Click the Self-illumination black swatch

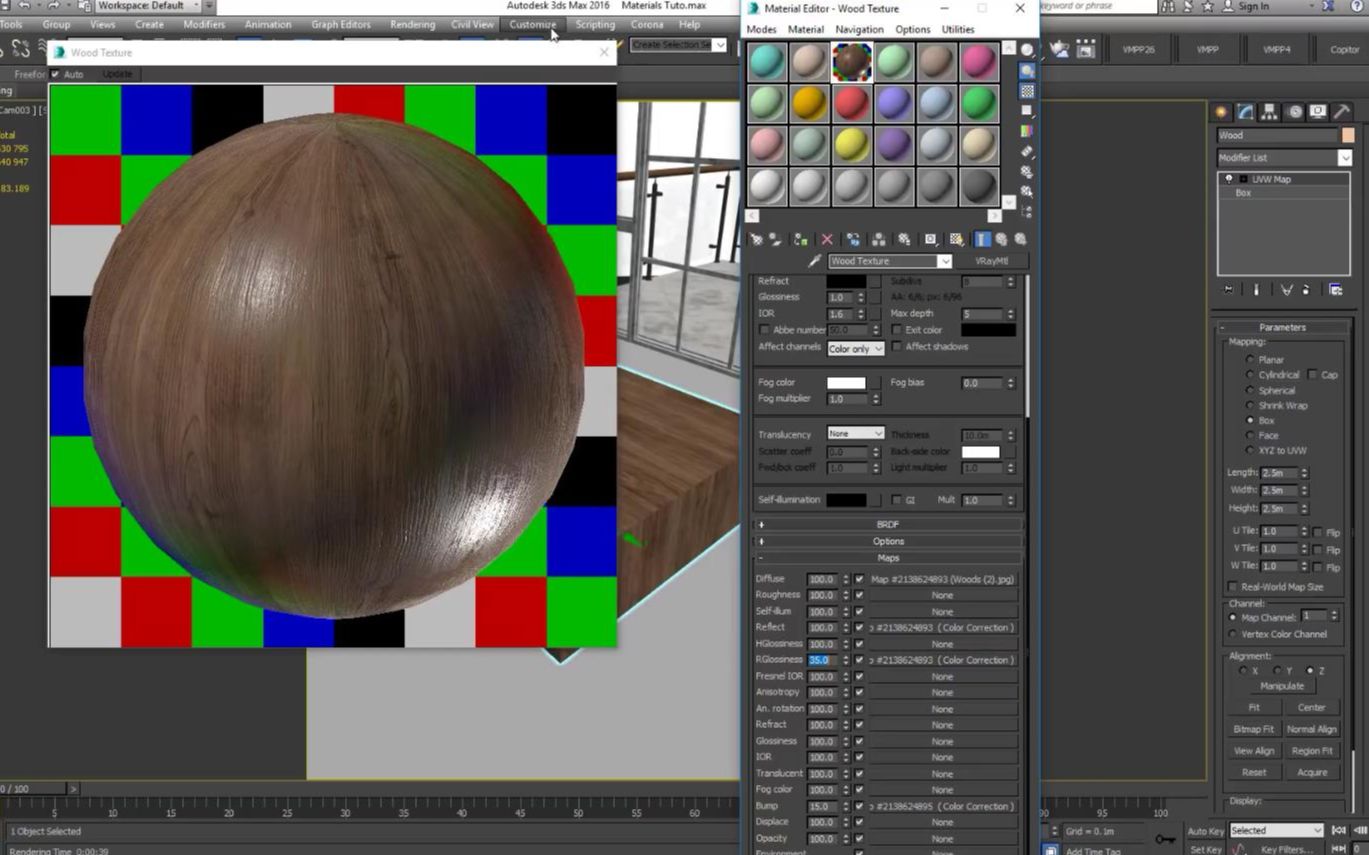[x=846, y=500]
